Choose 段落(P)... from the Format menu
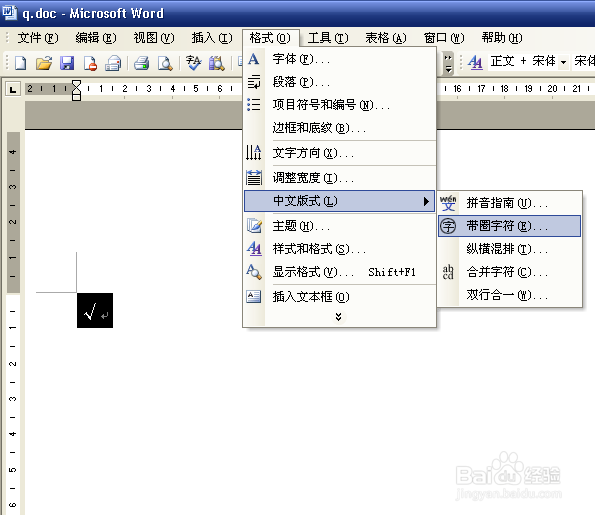This screenshot has width=595, height=515. tap(339, 82)
